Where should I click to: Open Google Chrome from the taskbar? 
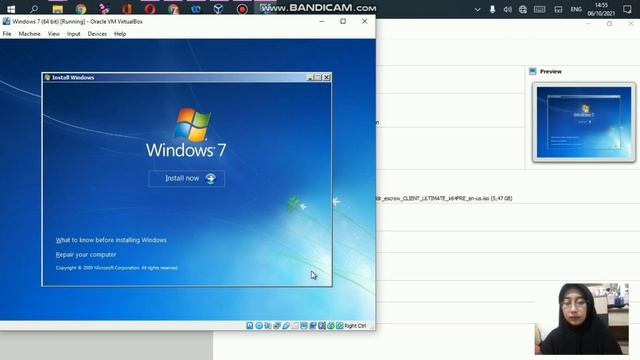point(81,9)
